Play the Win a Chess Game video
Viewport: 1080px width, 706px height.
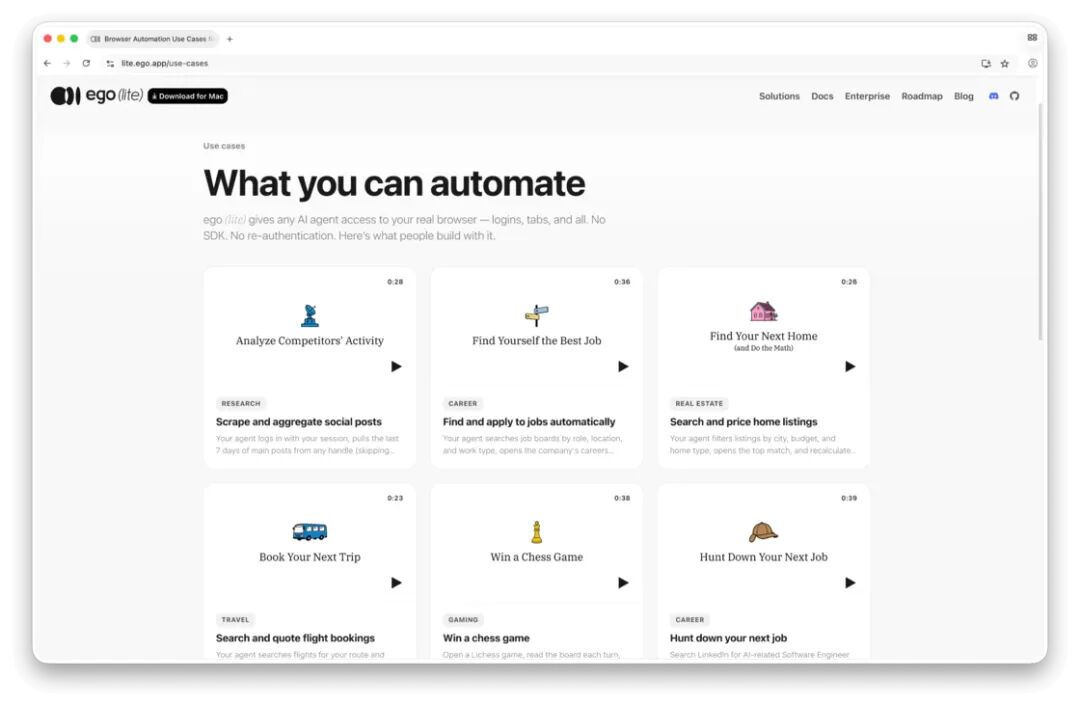tap(623, 583)
